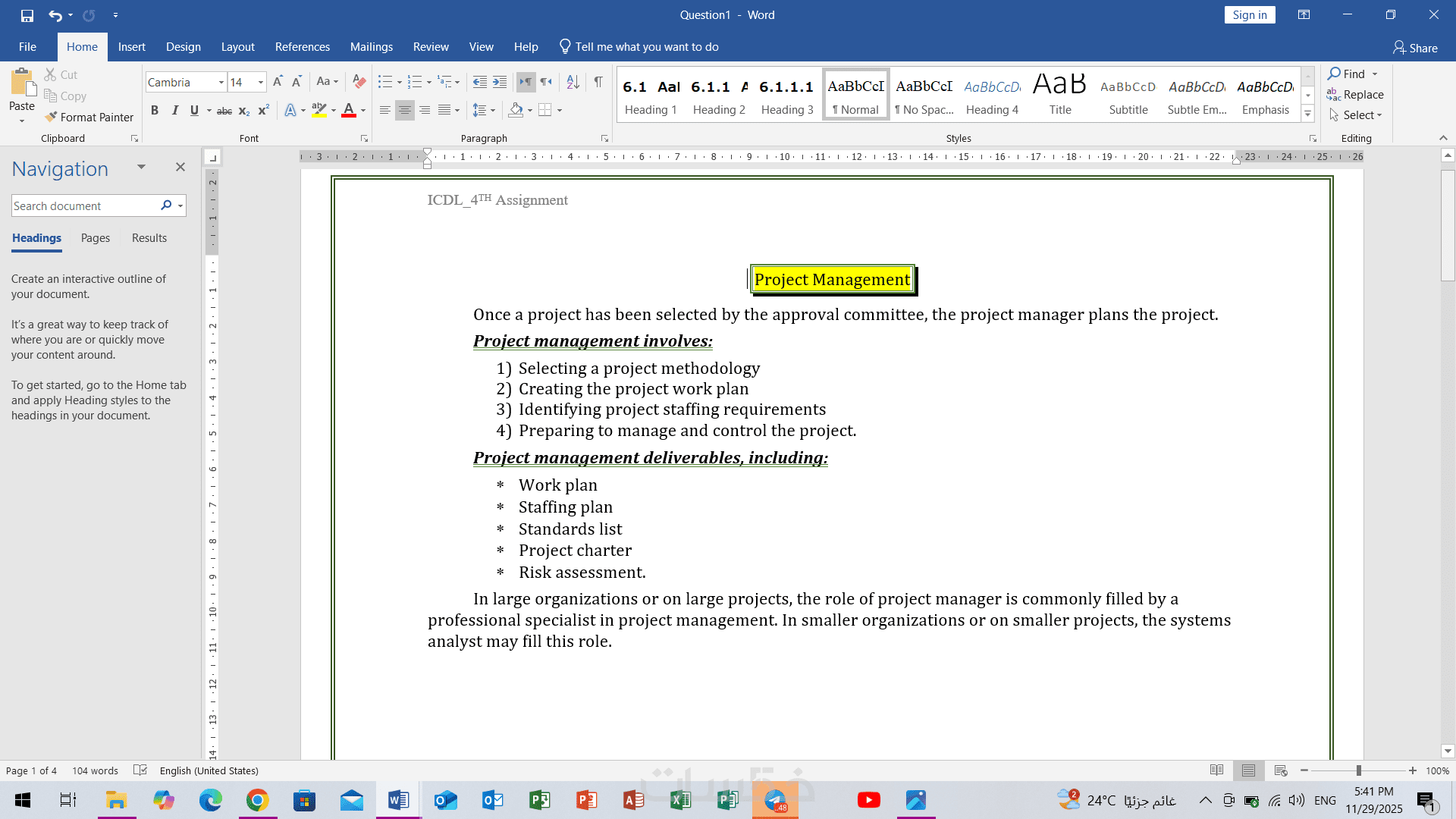Toggle Show/Hide paragraph marks

598,82
